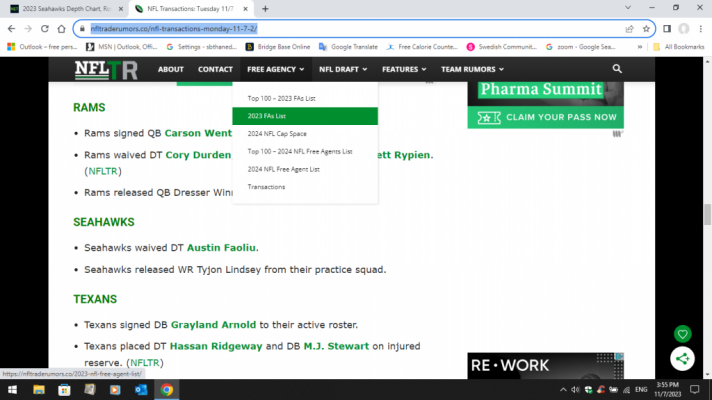Viewport: 712px width, 400px height.
Task: Open the browser side panel icon
Action: click(x=667, y=29)
